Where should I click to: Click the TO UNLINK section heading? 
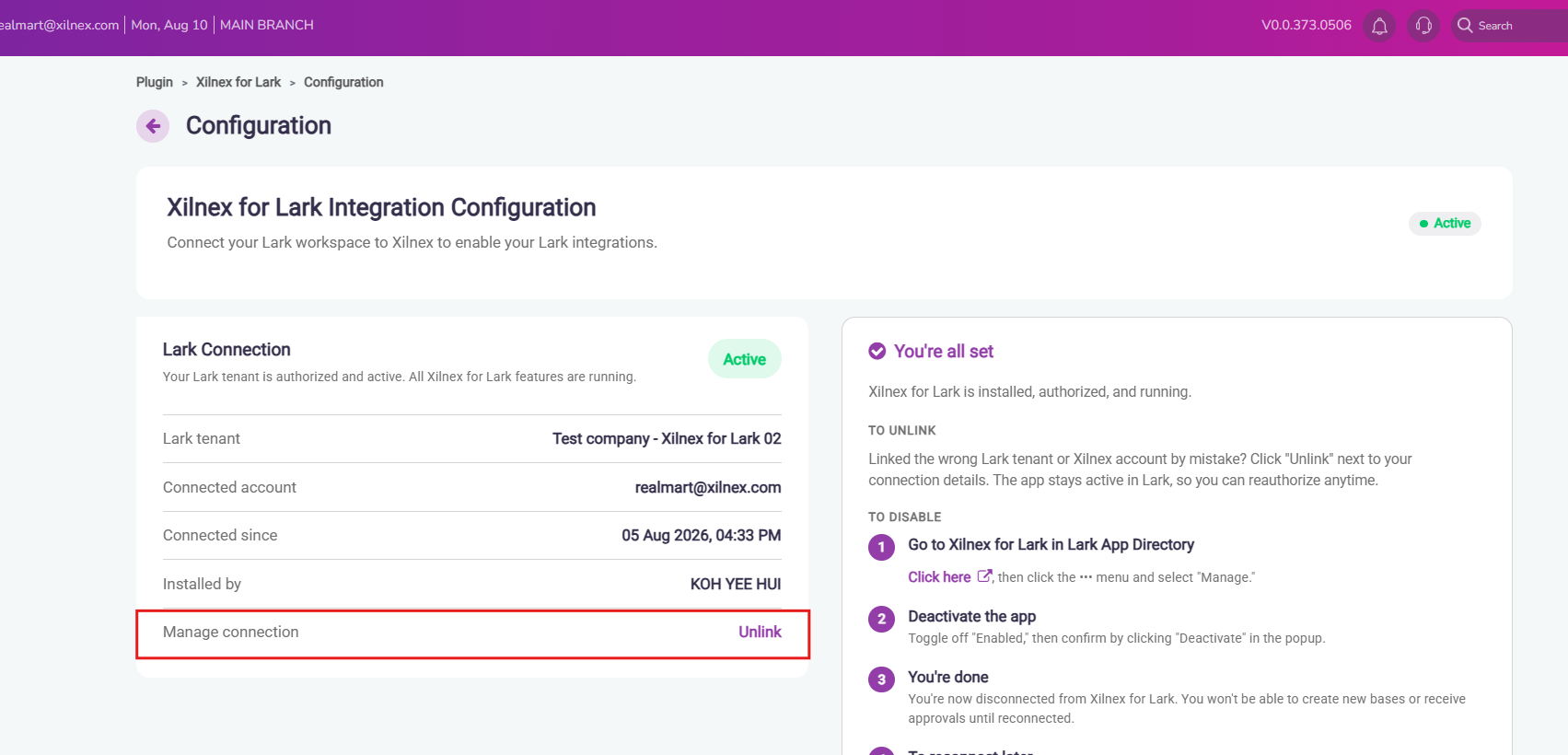click(x=902, y=430)
